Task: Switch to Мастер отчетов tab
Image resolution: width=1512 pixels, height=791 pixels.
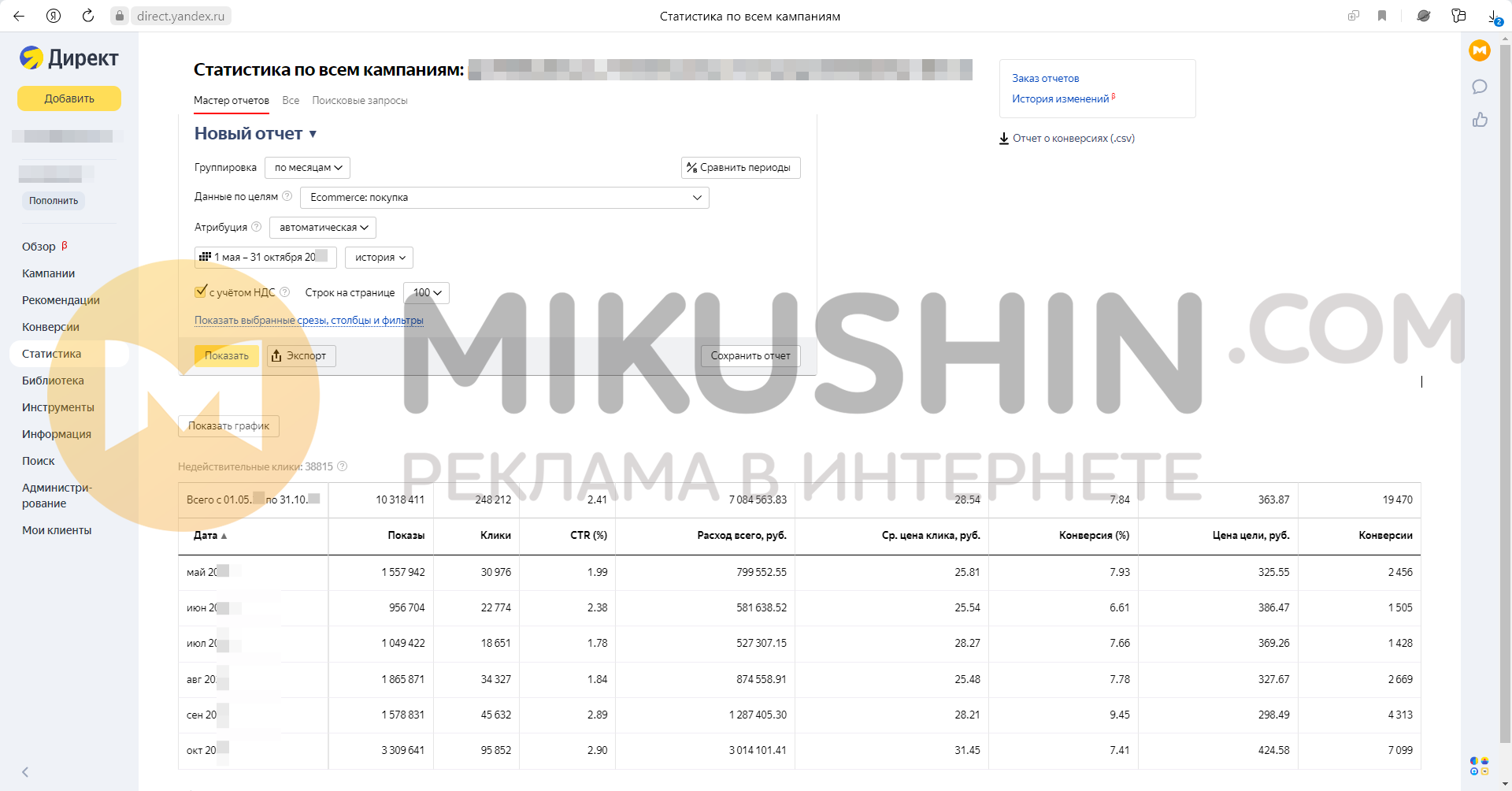Action: [x=232, y=101]
